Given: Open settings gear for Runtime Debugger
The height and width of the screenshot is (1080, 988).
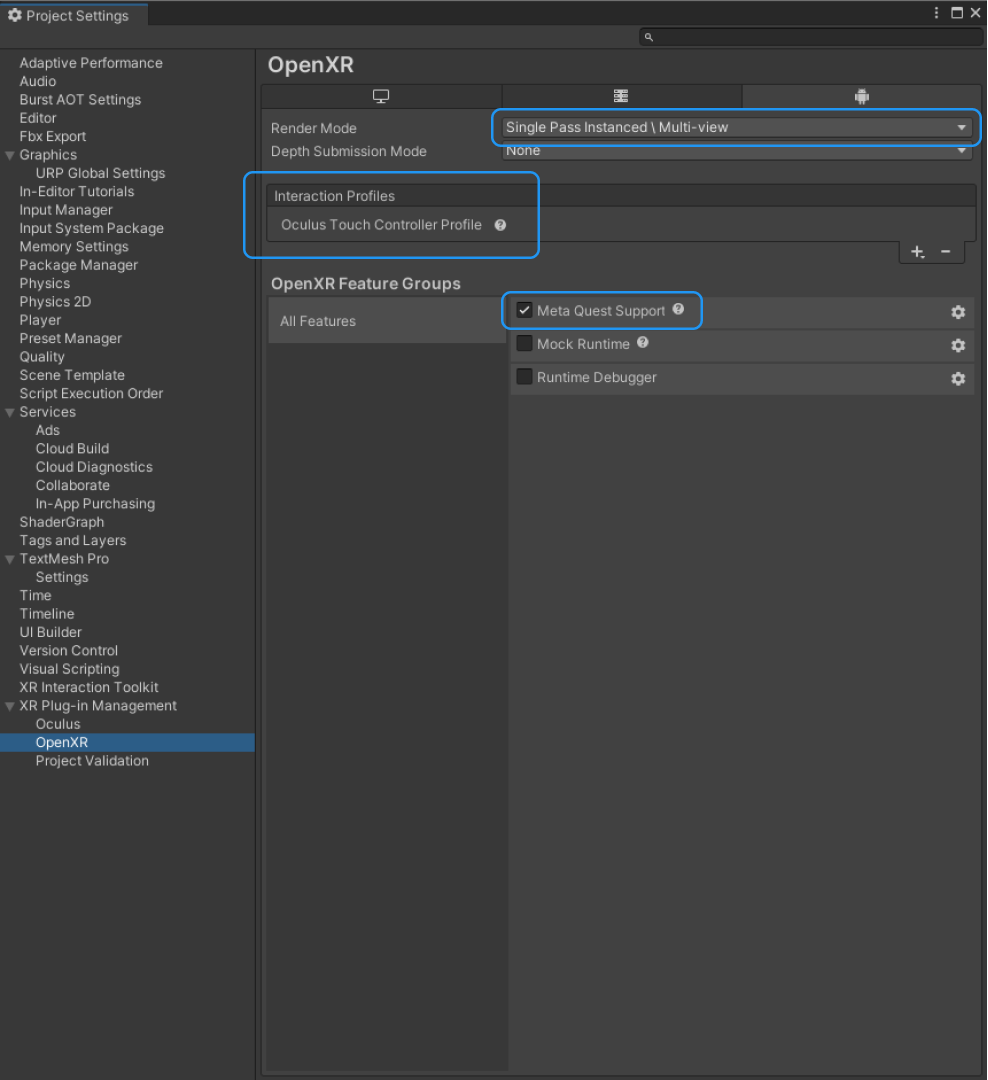Looking at the screenshot, I should [957, 378].
